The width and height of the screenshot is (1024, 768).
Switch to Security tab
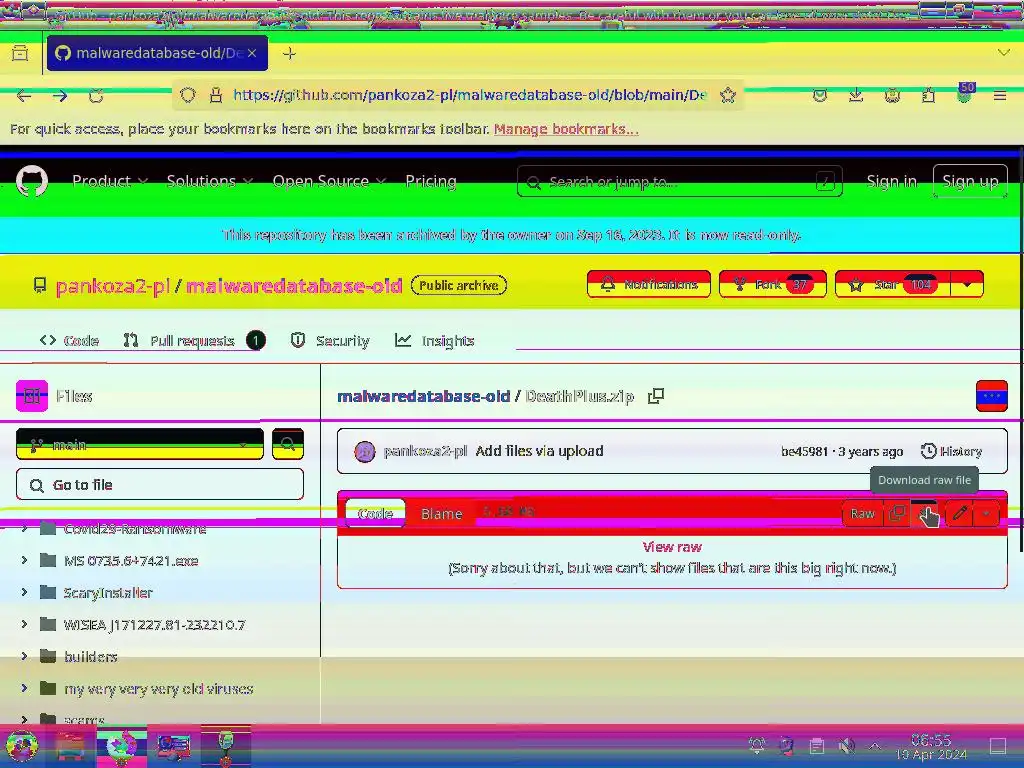coord(330,340)
